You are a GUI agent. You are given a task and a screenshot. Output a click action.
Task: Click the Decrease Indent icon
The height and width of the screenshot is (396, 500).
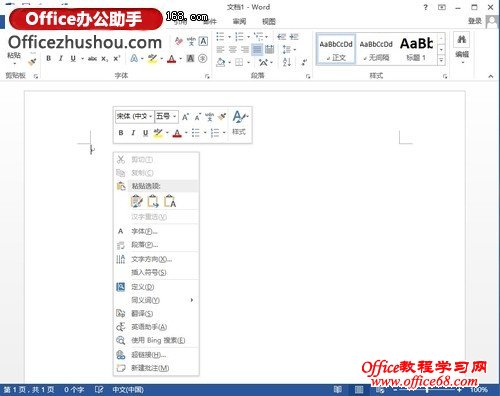[x=282, y=36]
